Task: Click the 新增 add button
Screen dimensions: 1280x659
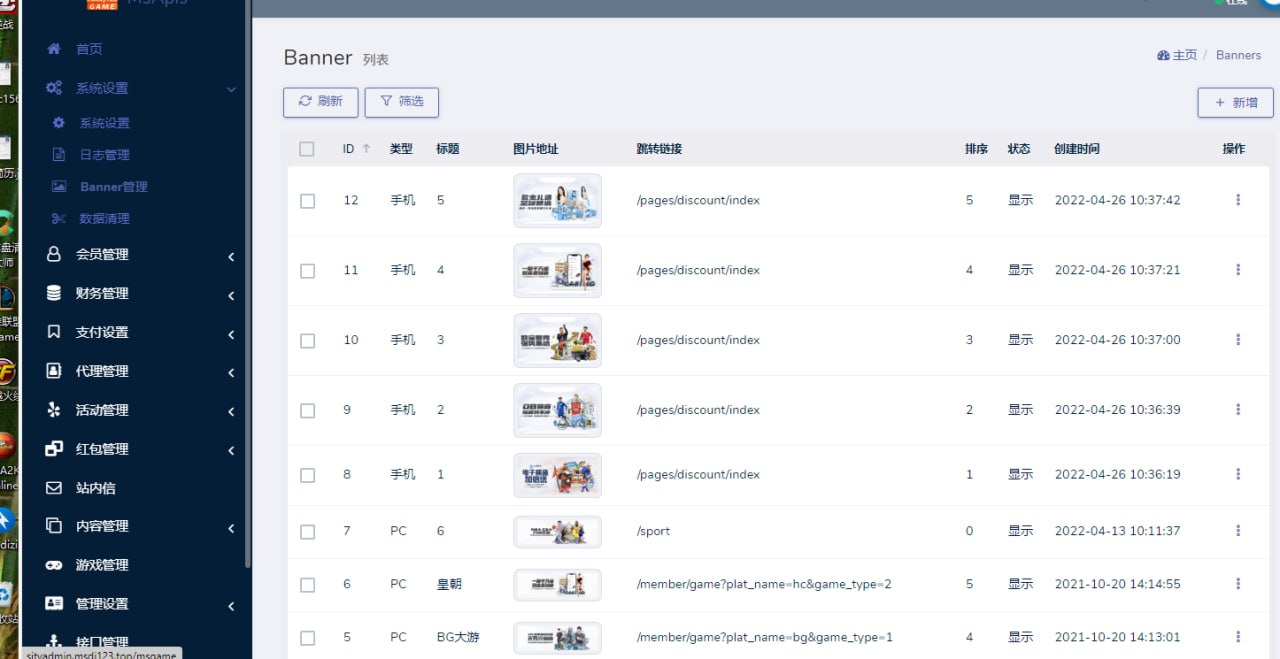Action: click(x=1235, y=103)
